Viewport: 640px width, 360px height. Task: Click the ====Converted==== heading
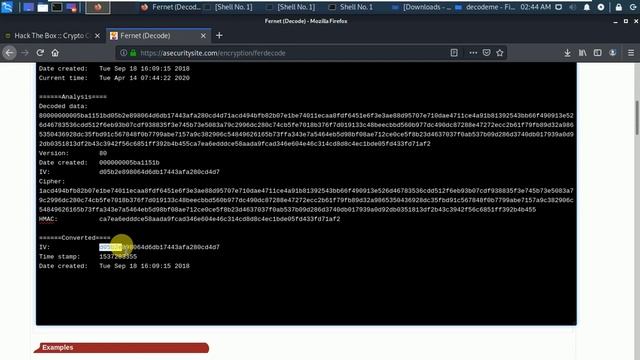pyautogui.click(x=75, y=238)
